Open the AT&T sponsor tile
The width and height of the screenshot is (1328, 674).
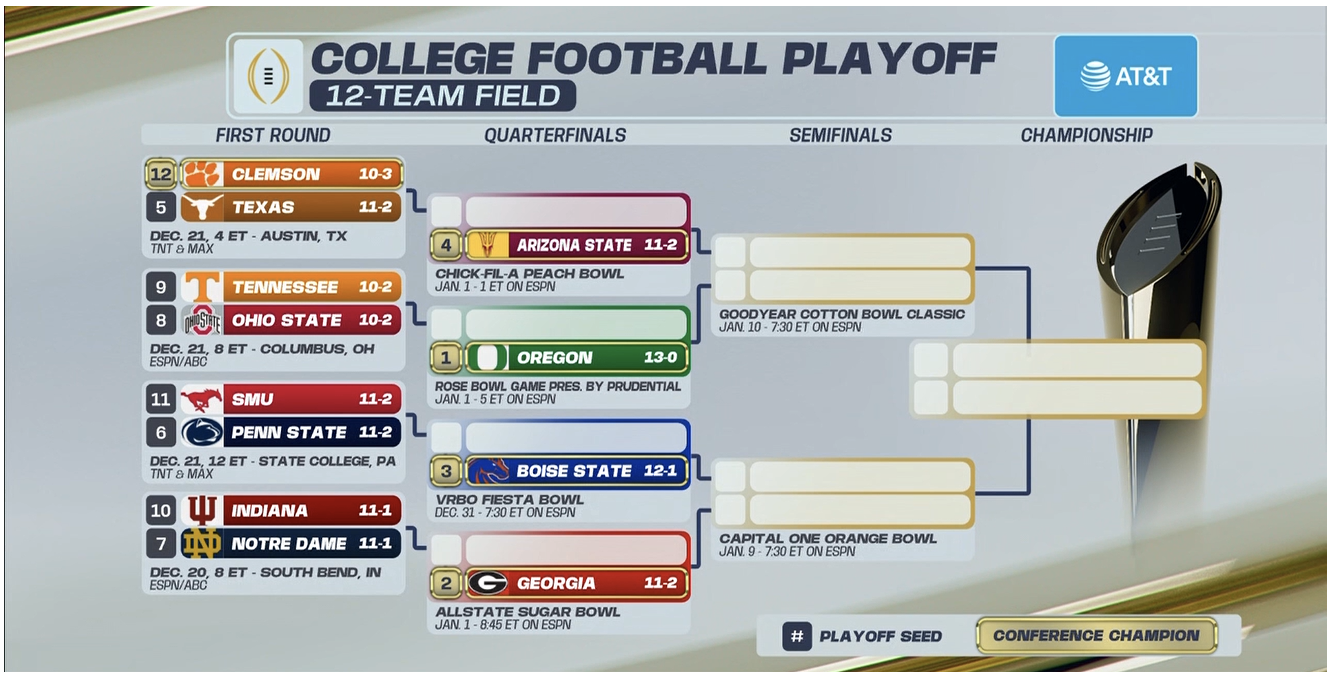[1125, 76]
